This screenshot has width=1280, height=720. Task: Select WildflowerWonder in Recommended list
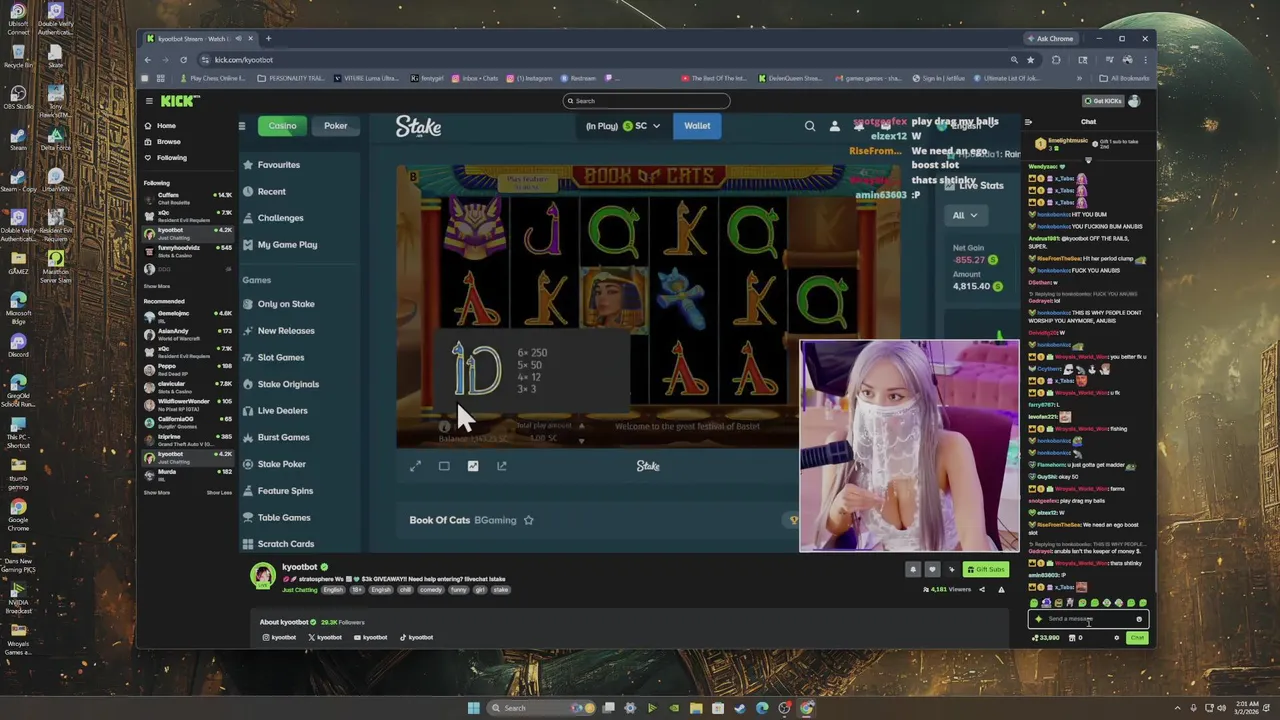tap(187, 404)
